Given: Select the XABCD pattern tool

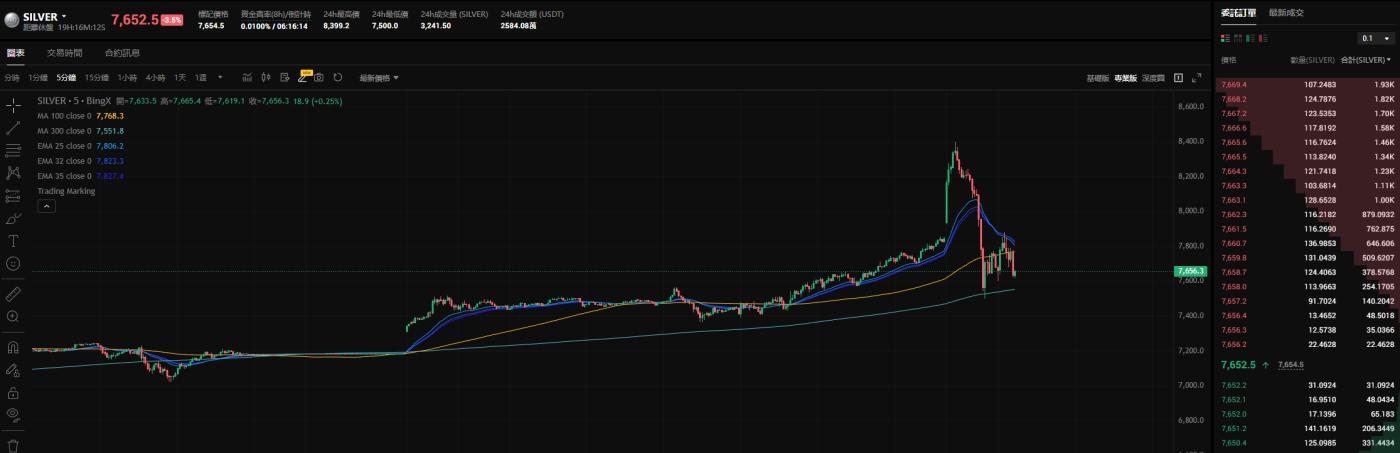Looking at the screenshot, I should tap(13, 173).
